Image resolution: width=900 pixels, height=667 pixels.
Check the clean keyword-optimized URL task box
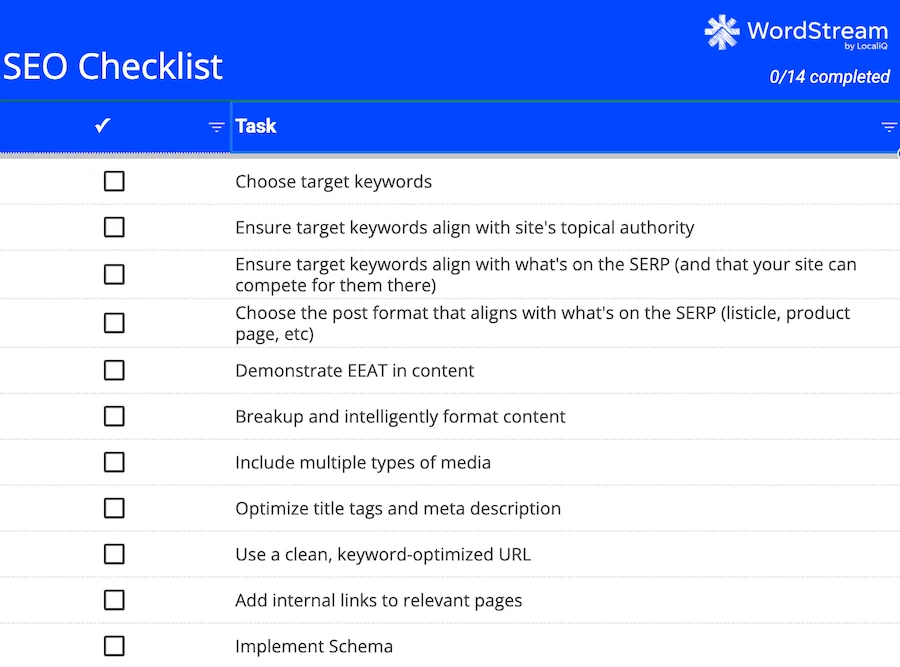tap(114, 554)
